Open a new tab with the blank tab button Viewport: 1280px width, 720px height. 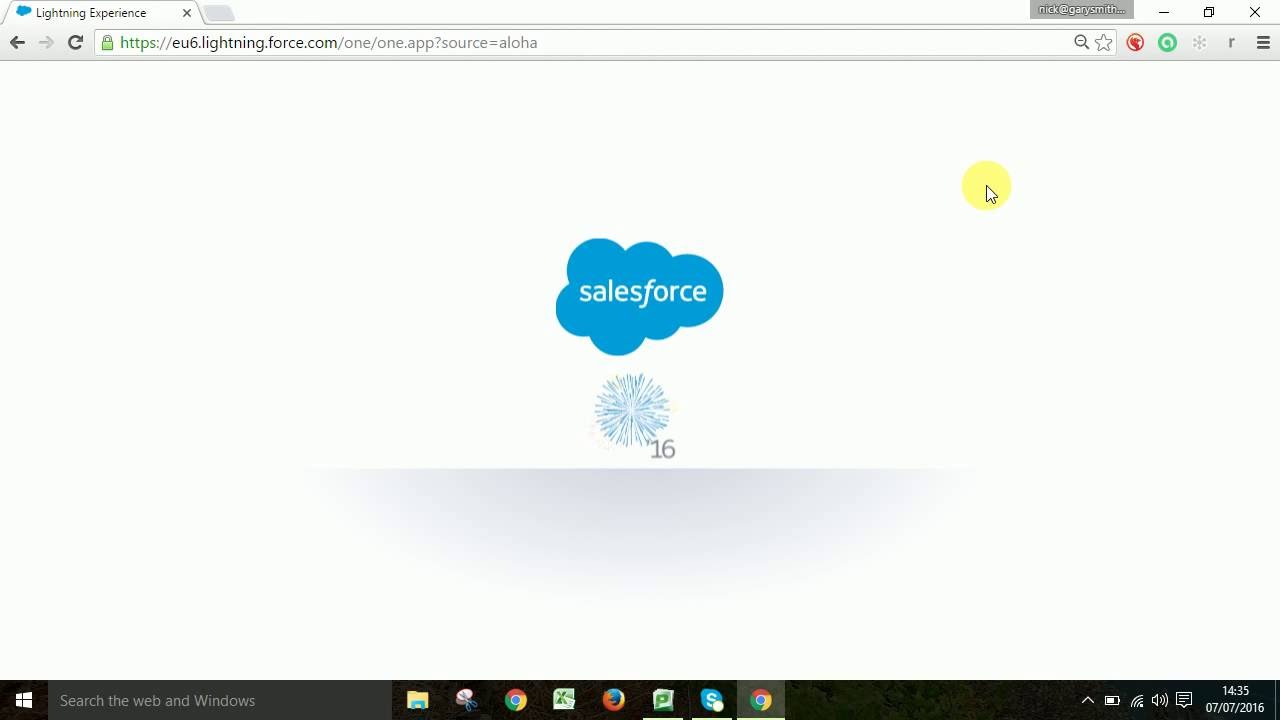pyautogui.click(x=219, y=13)
